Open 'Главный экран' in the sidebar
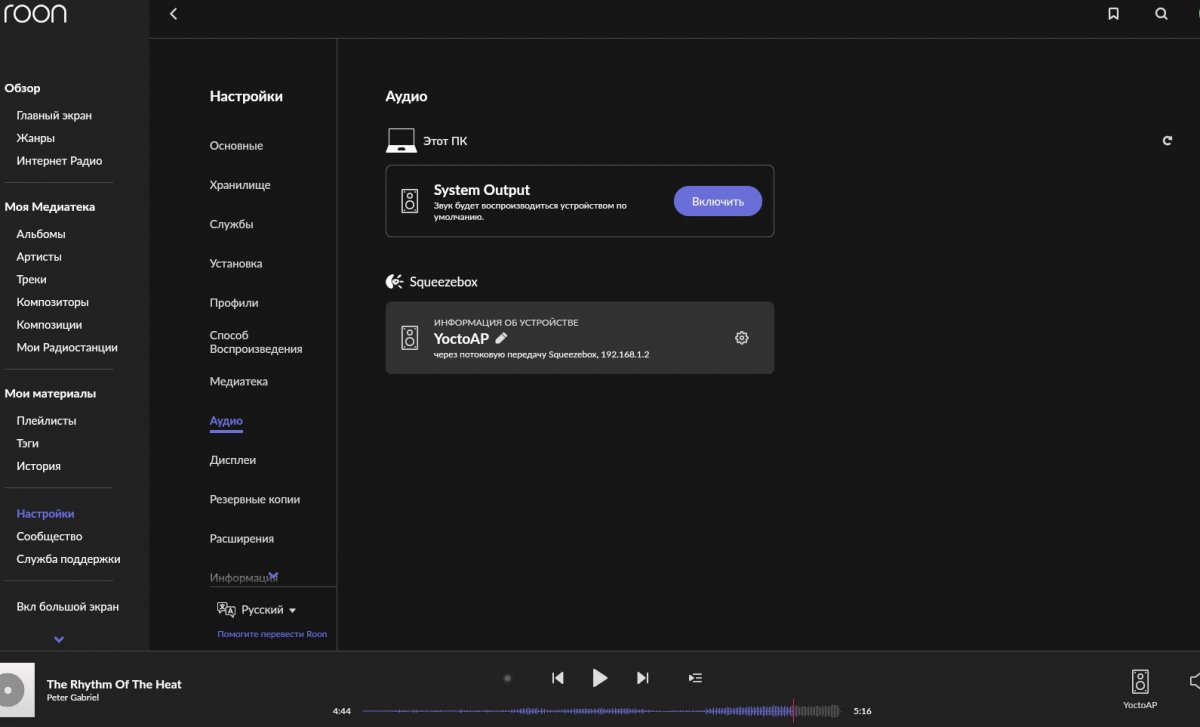The height and width of the screenshot is (727, 1200). tap(54, 116)
